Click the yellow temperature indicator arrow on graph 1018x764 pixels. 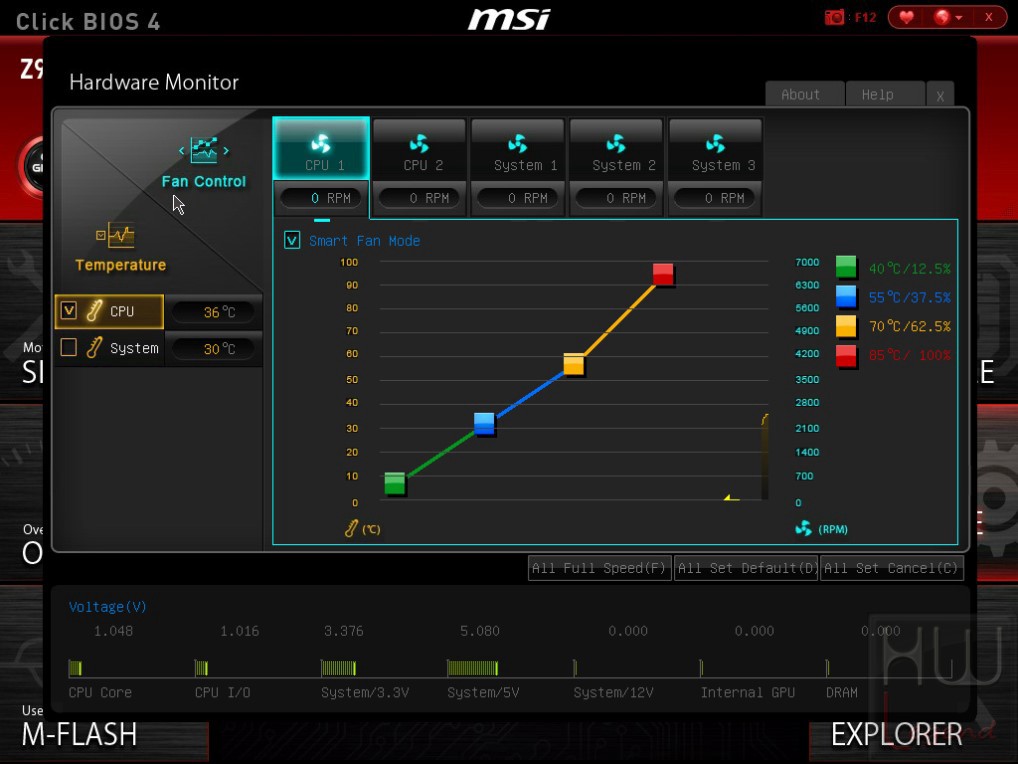(731, 498)
